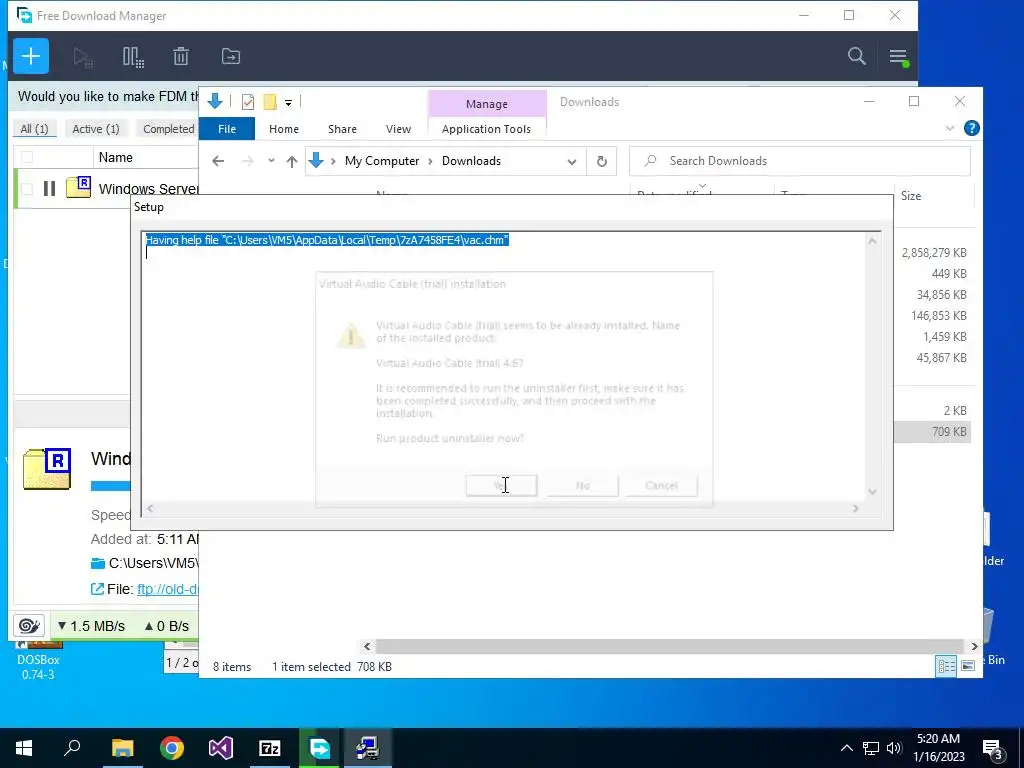The width and height of the screenshot is (1024, 768).
Task: Open the Setup installer taskbar icon
Action: 368,748
